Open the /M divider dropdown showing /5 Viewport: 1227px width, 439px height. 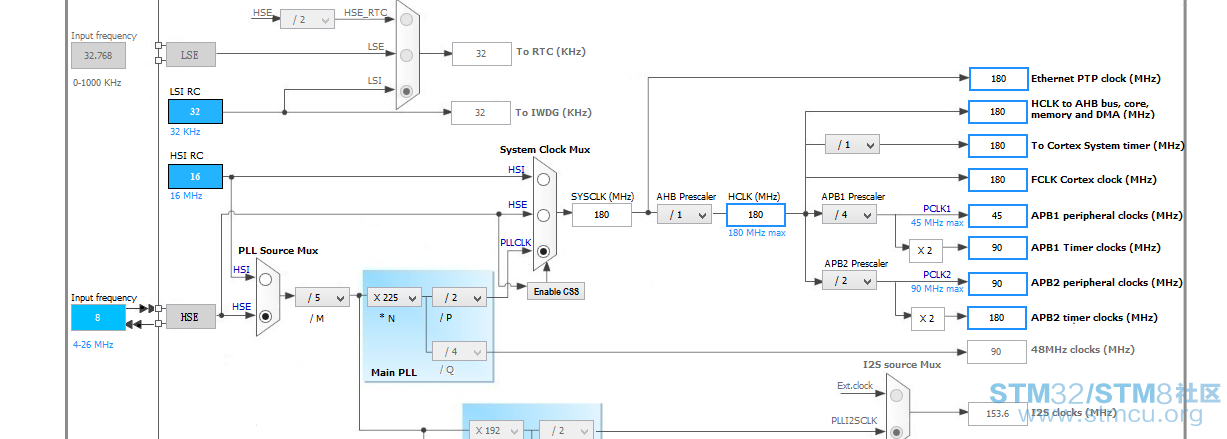point(322,297)
